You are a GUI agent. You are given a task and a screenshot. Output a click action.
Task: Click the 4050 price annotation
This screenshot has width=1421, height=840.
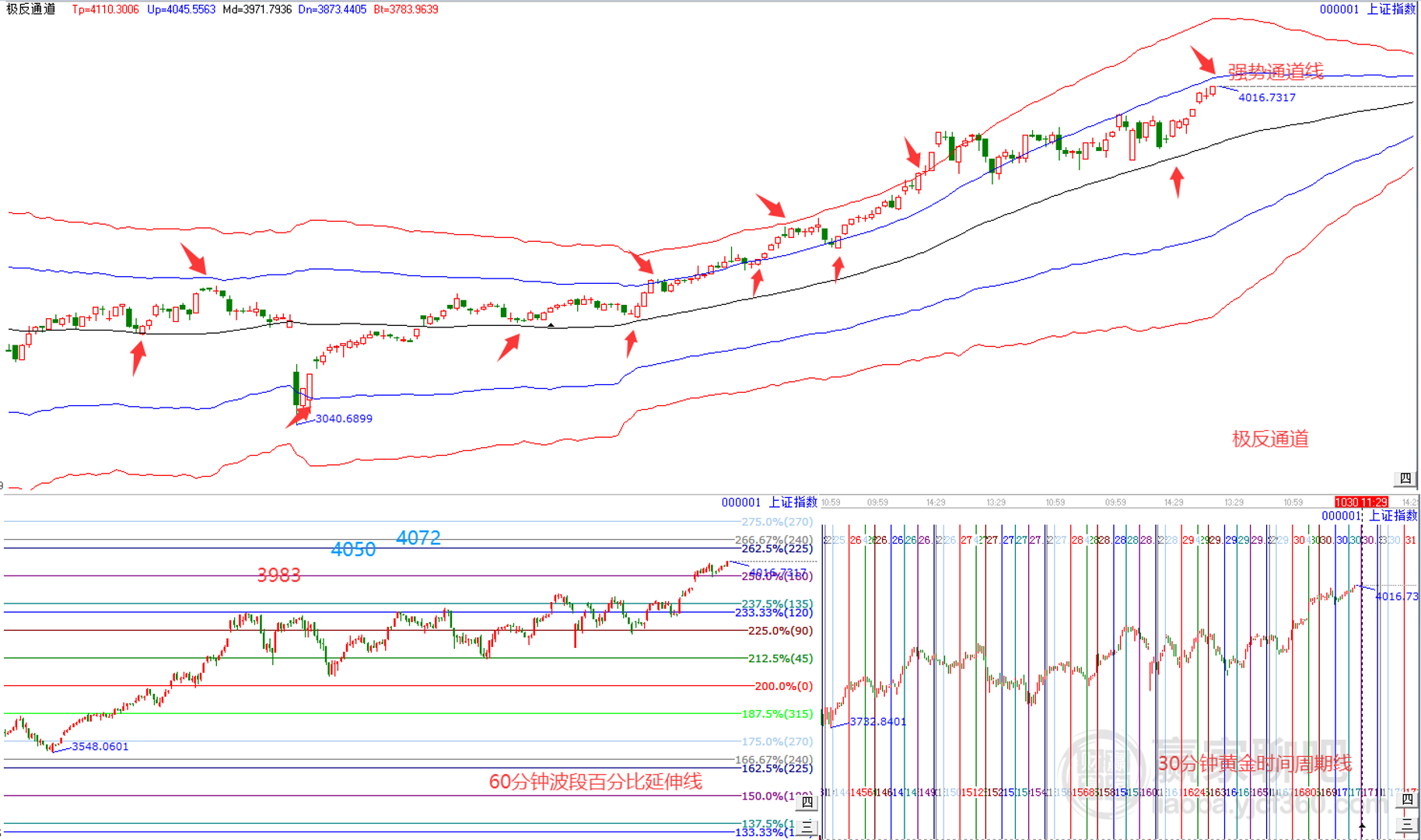click(353, 550)
